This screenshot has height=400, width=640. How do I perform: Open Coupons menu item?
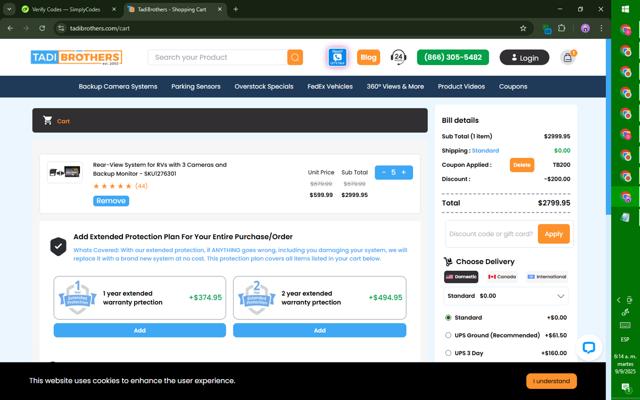point(513,87)
